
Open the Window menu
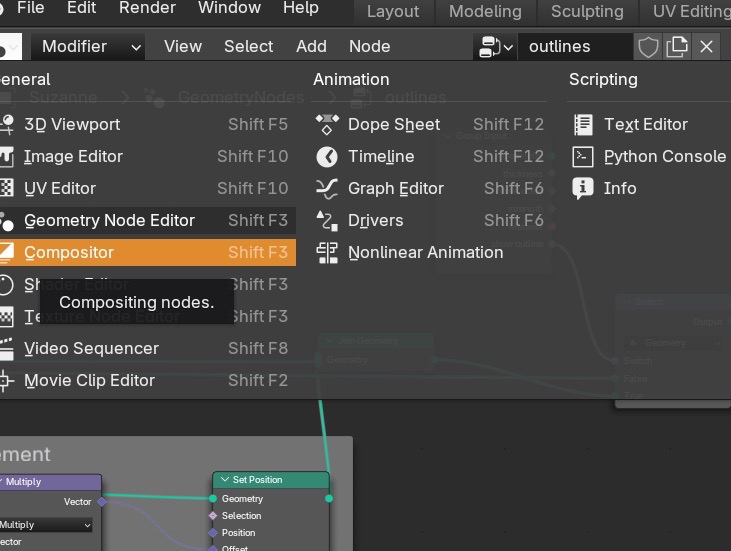coord(229,7)
